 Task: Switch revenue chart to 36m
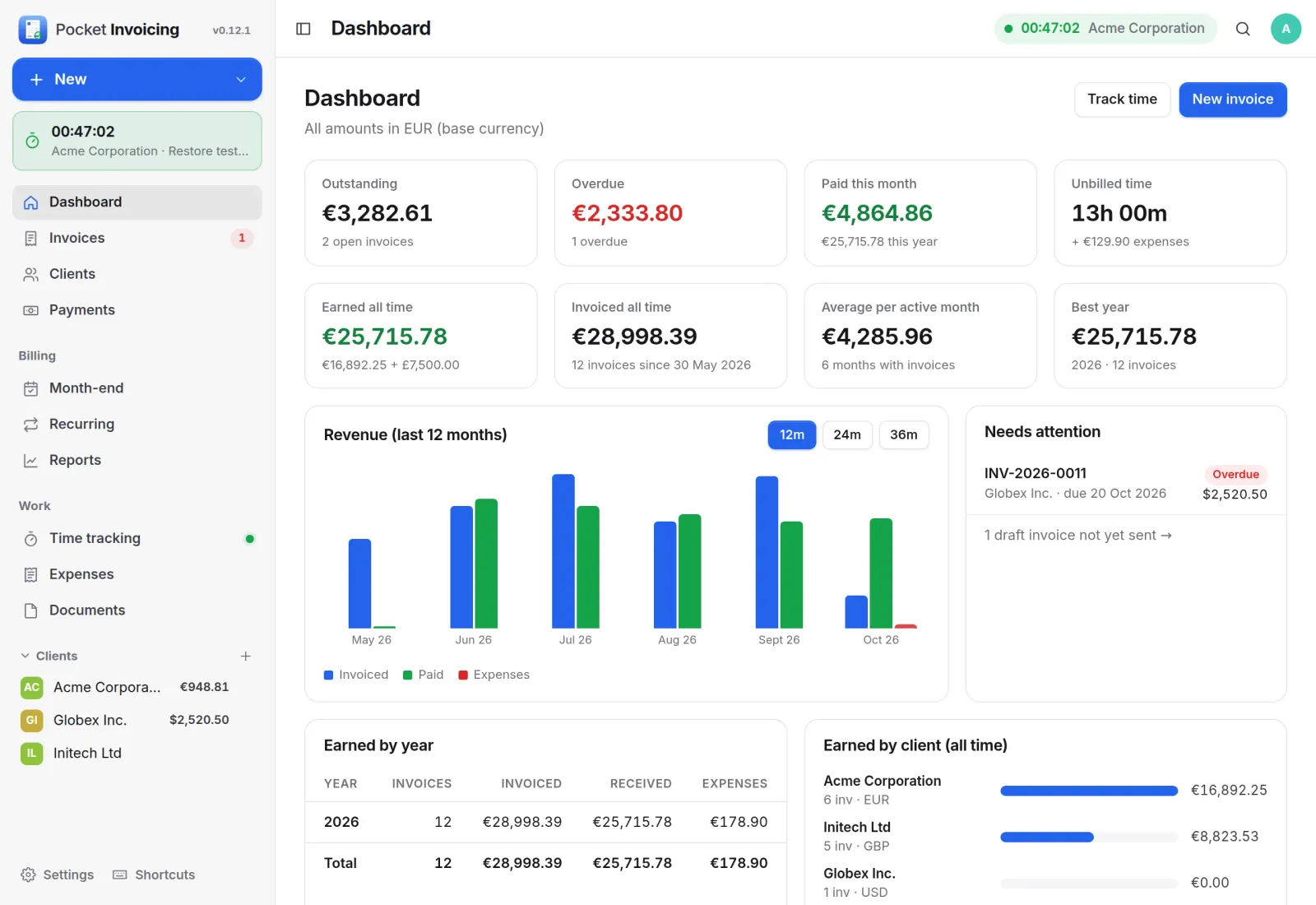tap(904, 434)
